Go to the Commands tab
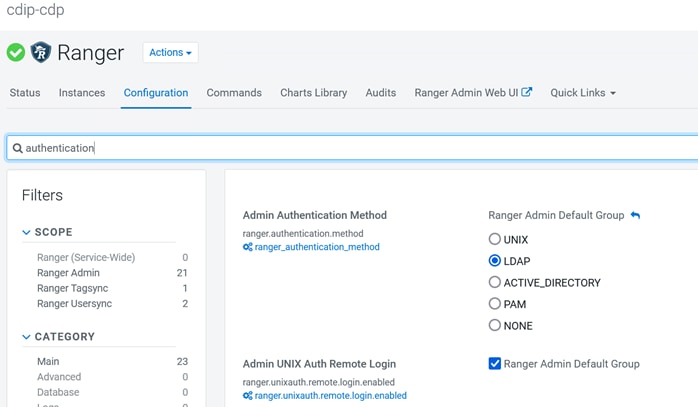The image size is (698, 407). (x=234, y=93)
